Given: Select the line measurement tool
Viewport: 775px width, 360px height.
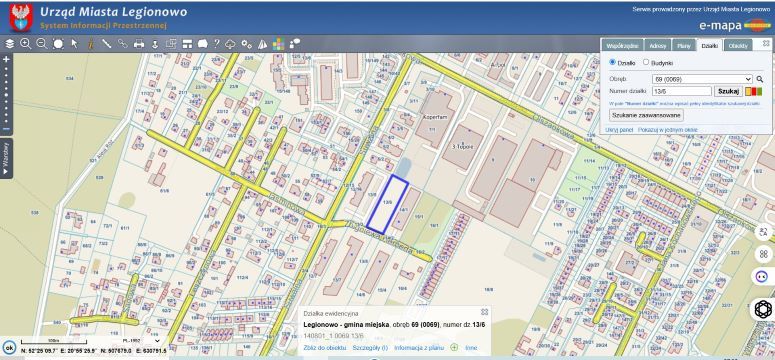Looking at the screenshot, I should pyautogui.click(x=106, y=44).
